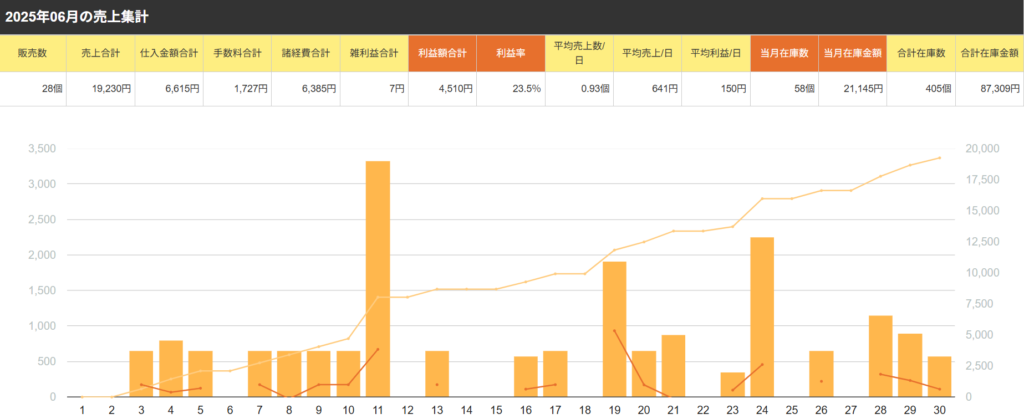Click the bar for day 7
This screenshot has height=419, width=1024.
[x=259, y=374]
